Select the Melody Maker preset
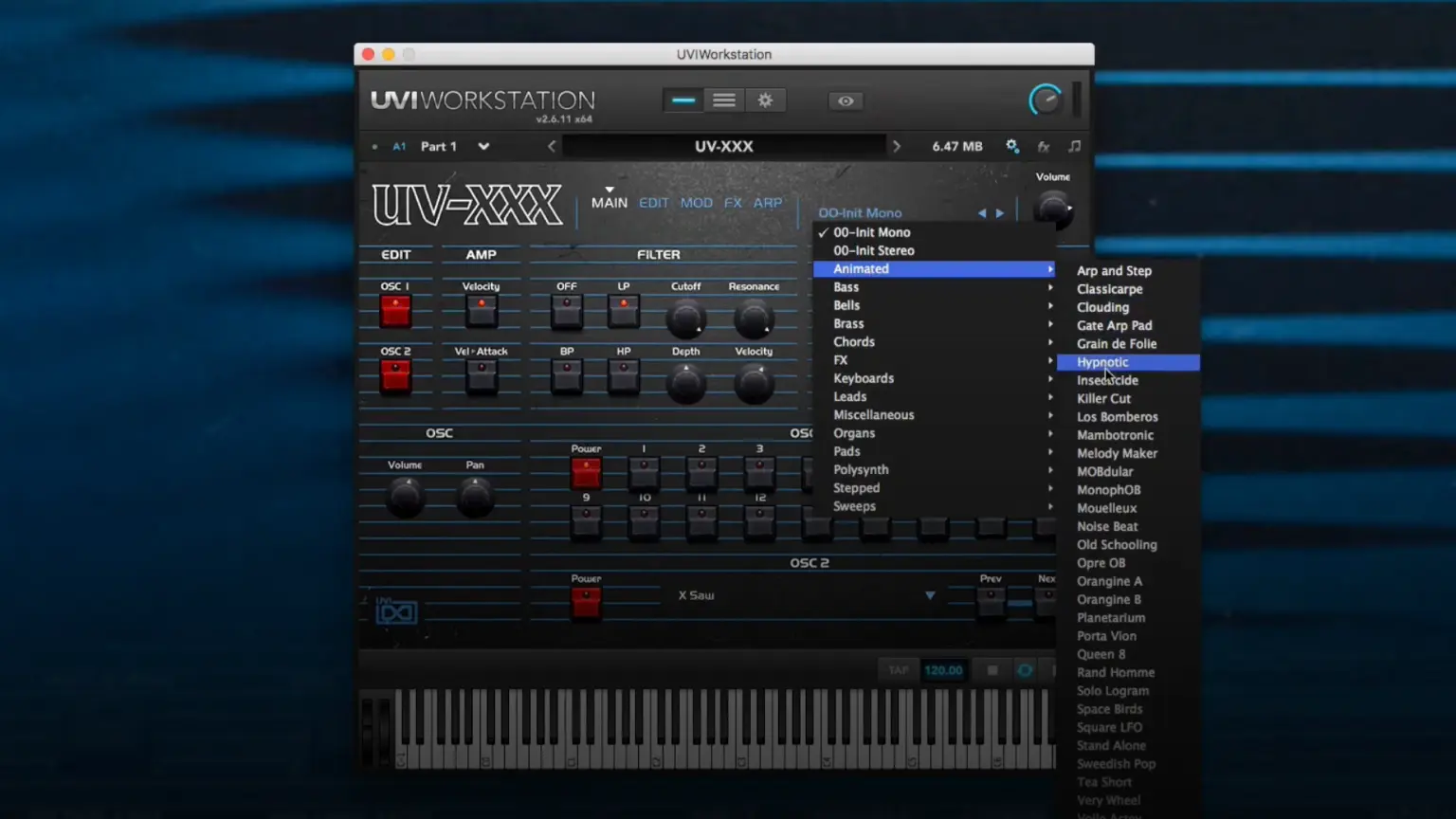Screen dimensions: 1456x819 click(x=1128, y=453)
